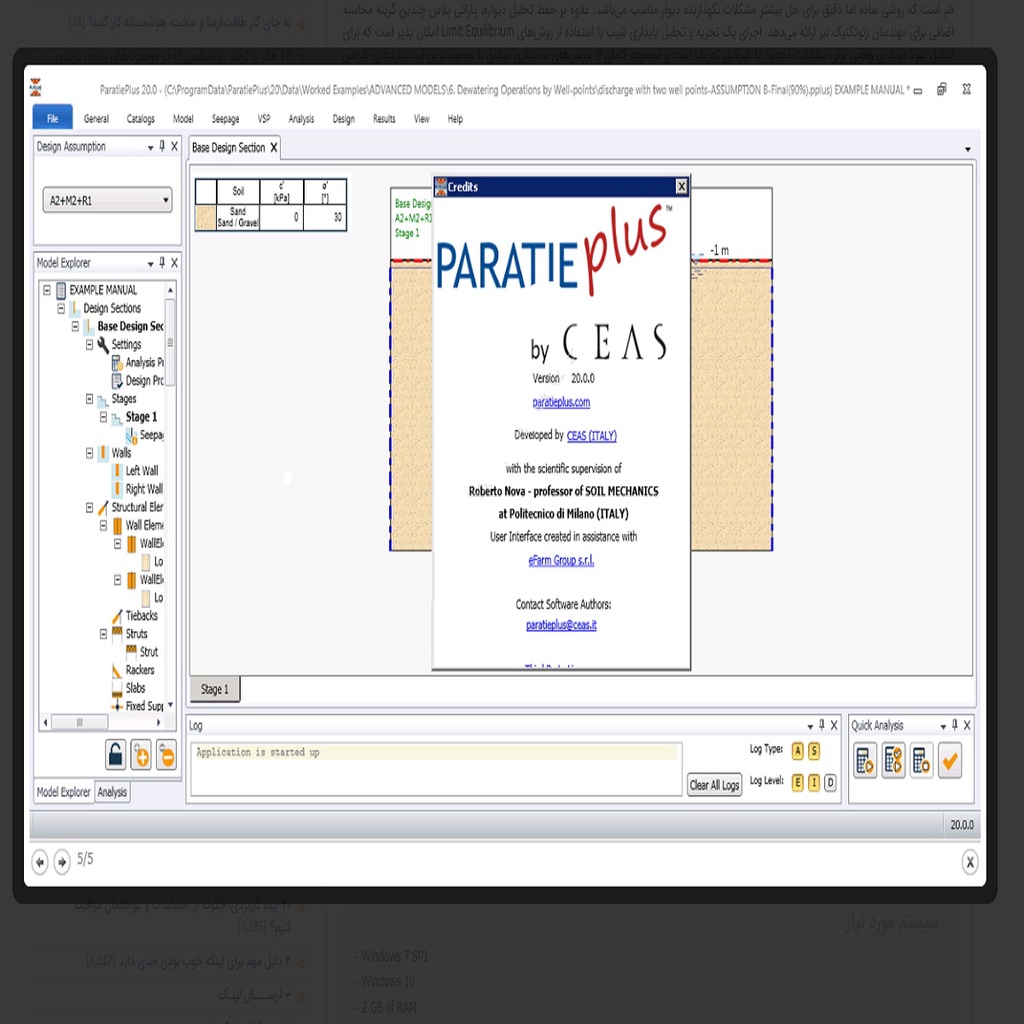Pin the Design Assumption panel
Screen dimensions: 1024x1024
coord(162,146)
